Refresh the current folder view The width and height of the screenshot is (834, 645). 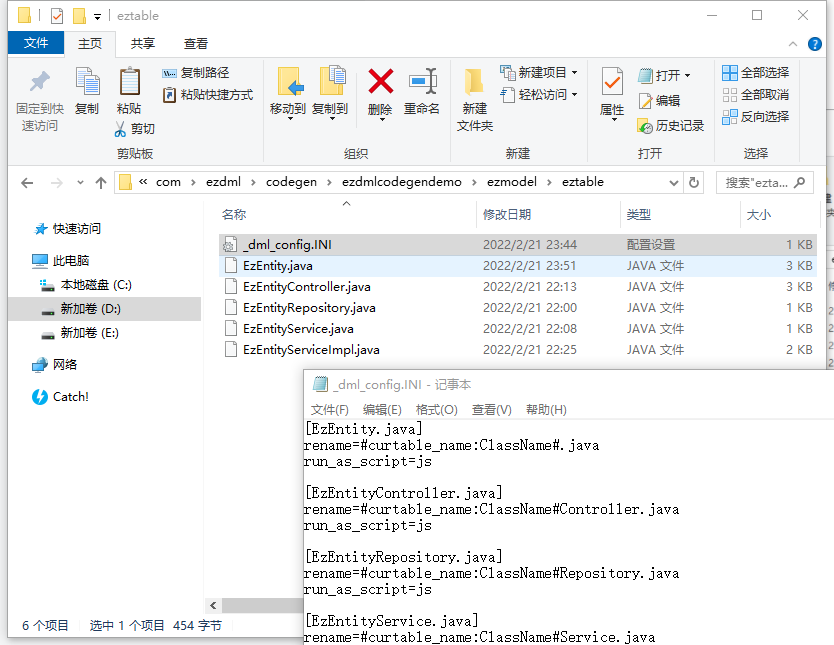[x=694, y=183]
